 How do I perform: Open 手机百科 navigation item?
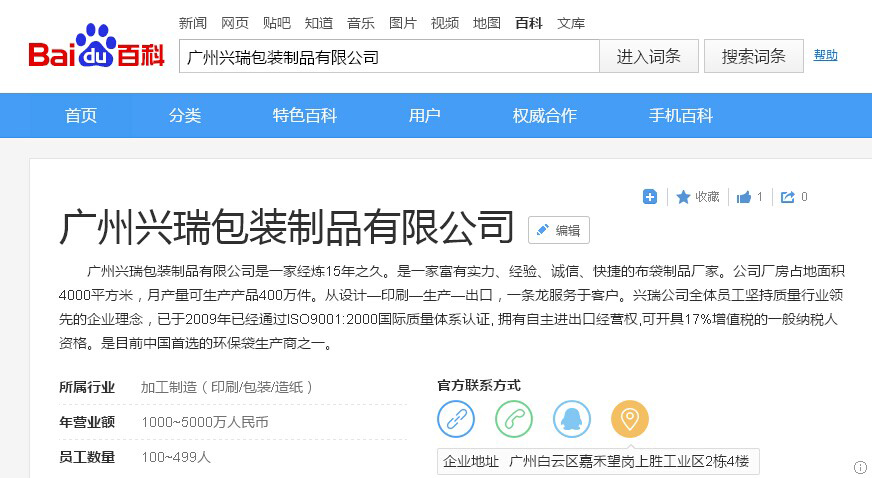[681, 116]
